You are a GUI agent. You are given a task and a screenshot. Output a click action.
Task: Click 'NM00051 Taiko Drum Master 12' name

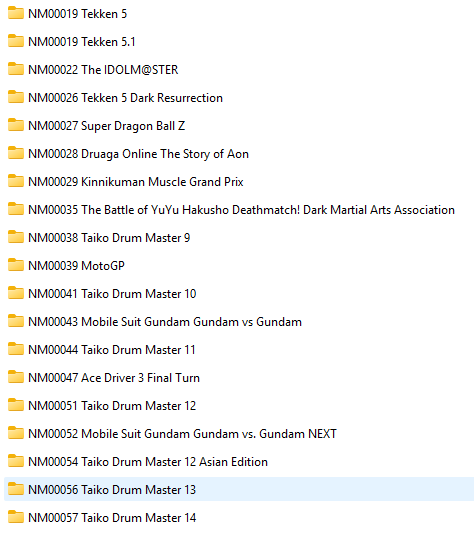(112, 406)
